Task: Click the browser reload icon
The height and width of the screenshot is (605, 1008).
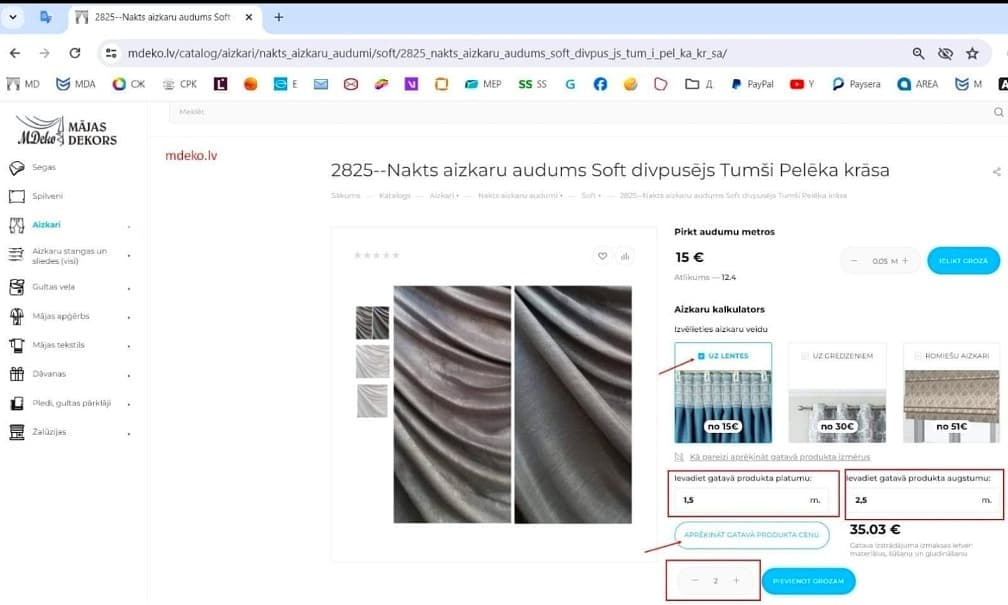Action: point(75,53)
